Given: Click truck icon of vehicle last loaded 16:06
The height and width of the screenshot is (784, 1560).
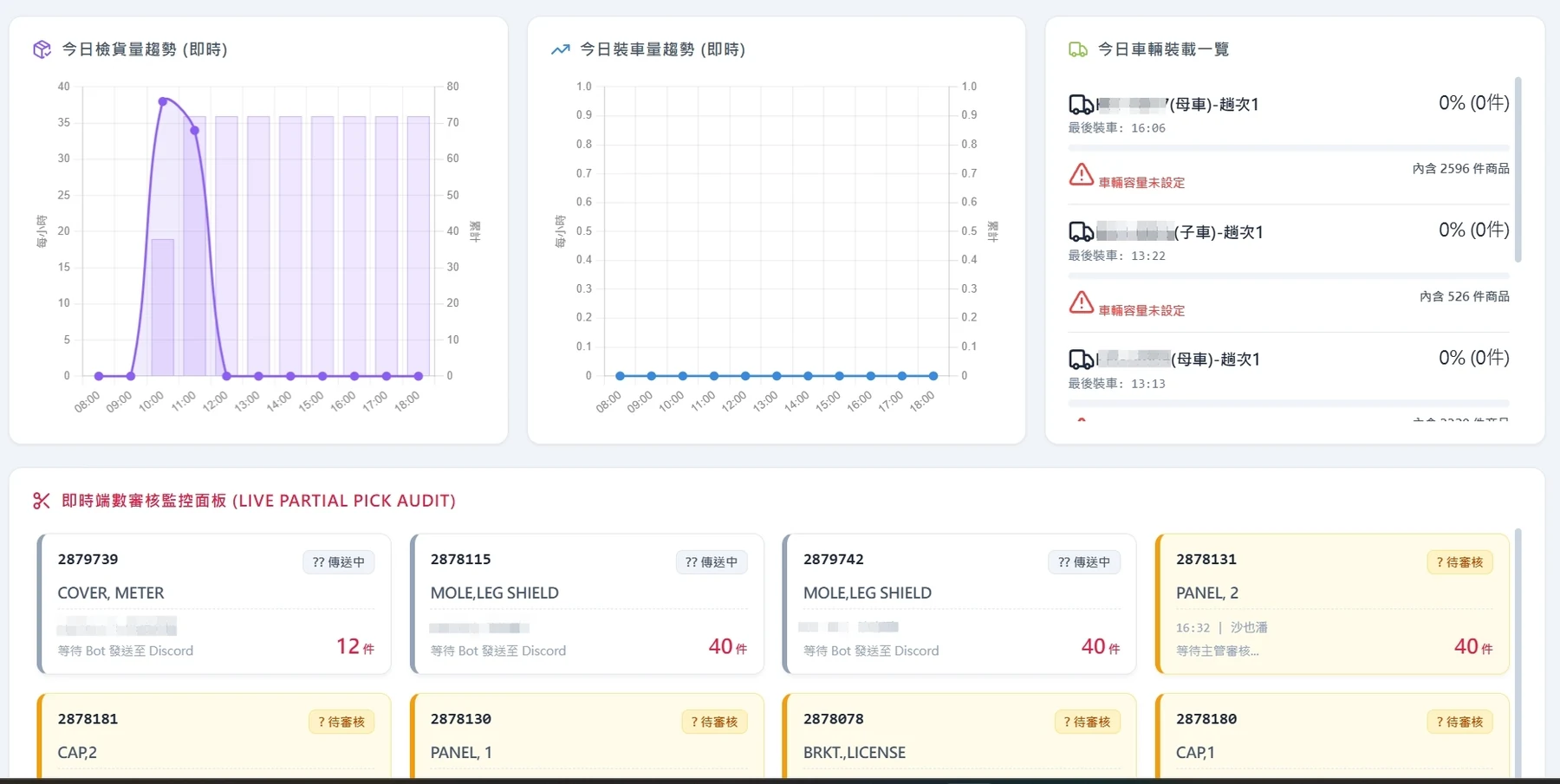Looking at the screenshot, I should coord(1081,105).
